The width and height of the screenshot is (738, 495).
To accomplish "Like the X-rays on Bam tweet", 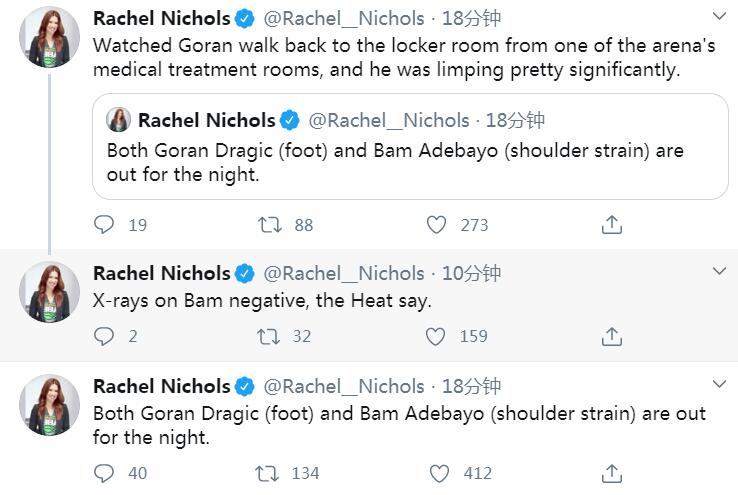I will [x=436, y=337].
